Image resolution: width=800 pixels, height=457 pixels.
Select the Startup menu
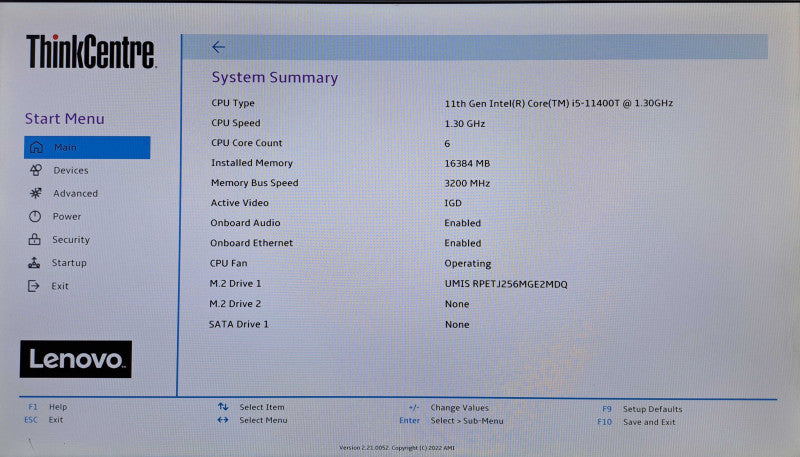(69, 263)
